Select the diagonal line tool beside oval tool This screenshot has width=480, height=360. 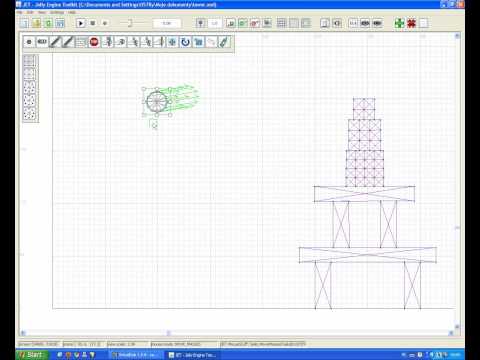(x=55, y=42)
